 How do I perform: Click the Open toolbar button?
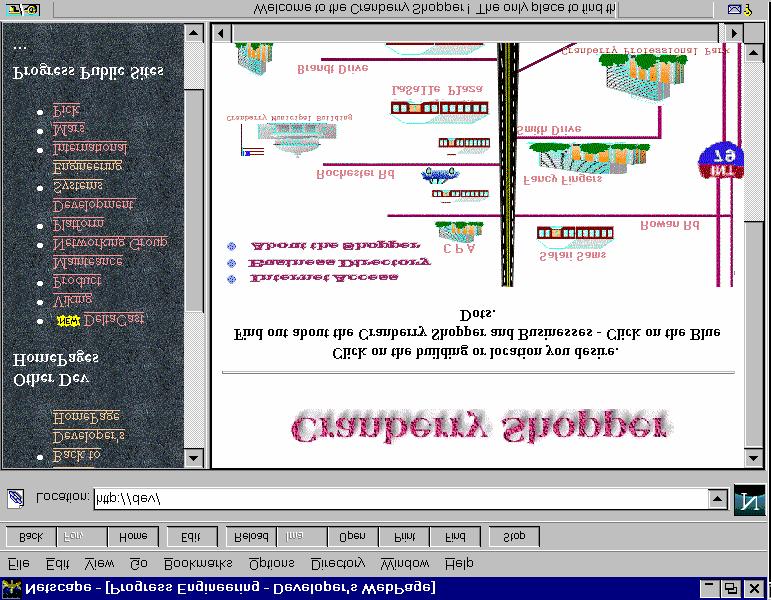[353, 537]
